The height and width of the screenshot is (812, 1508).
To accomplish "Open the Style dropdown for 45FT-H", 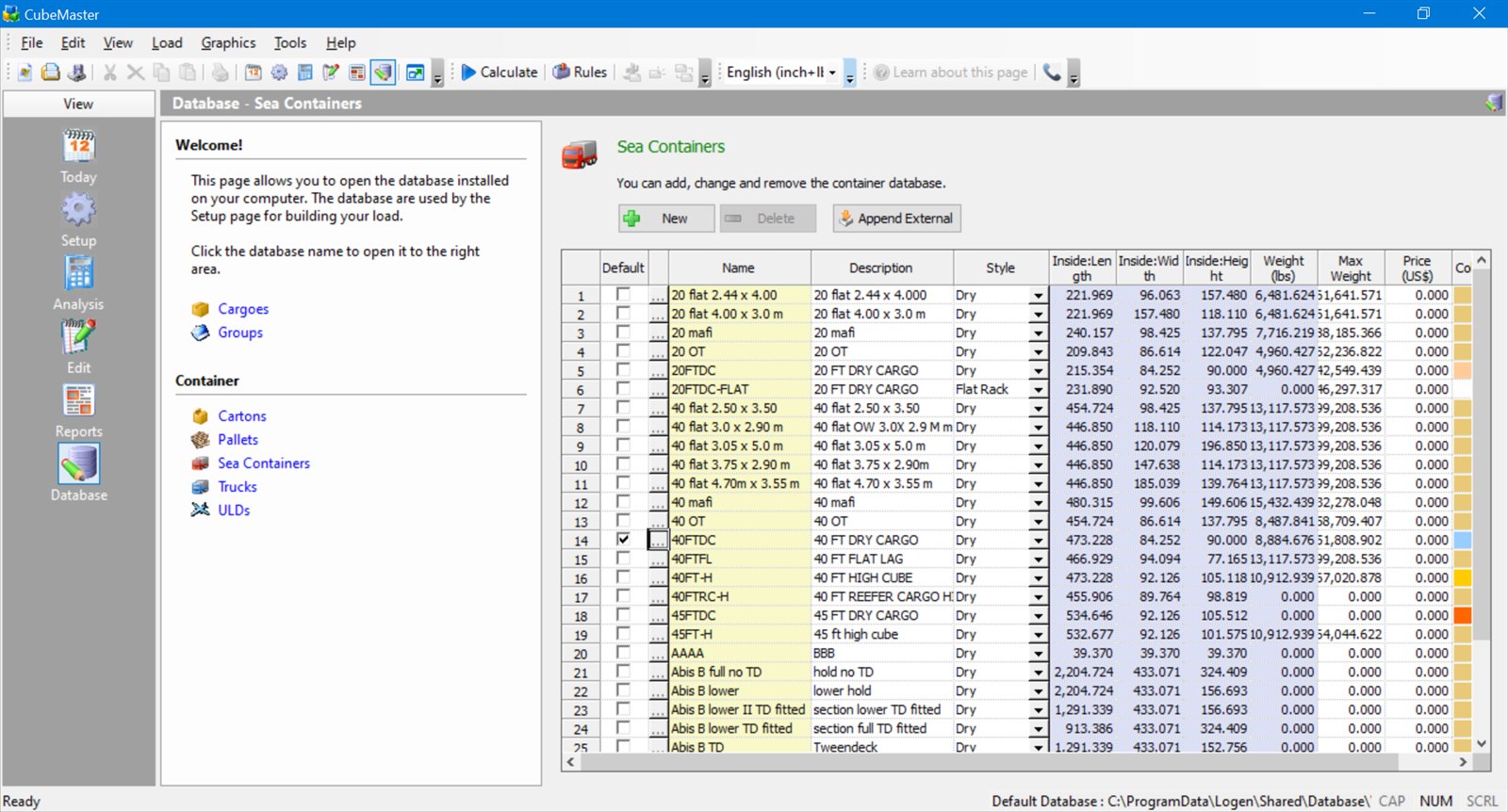I will (x=1039, y=635).
